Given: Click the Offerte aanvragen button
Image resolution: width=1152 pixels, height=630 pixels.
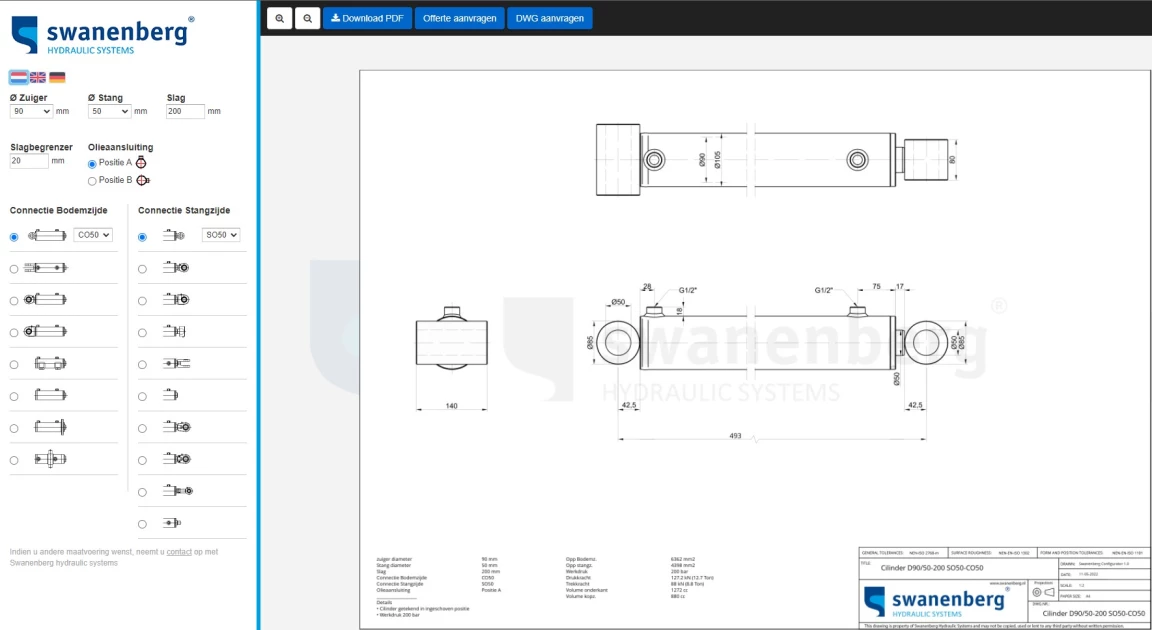Looking at the screenshot, I should point(459,18).
